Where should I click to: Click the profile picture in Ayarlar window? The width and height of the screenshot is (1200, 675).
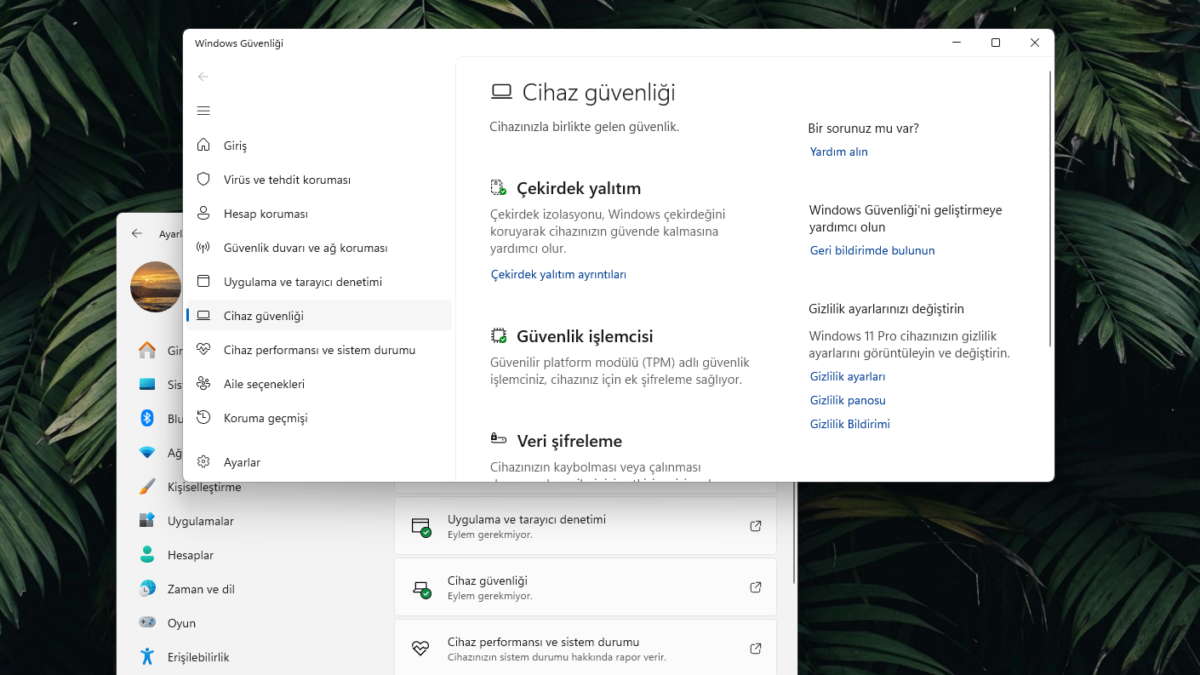pyautogui.click(x=155, y=287)
